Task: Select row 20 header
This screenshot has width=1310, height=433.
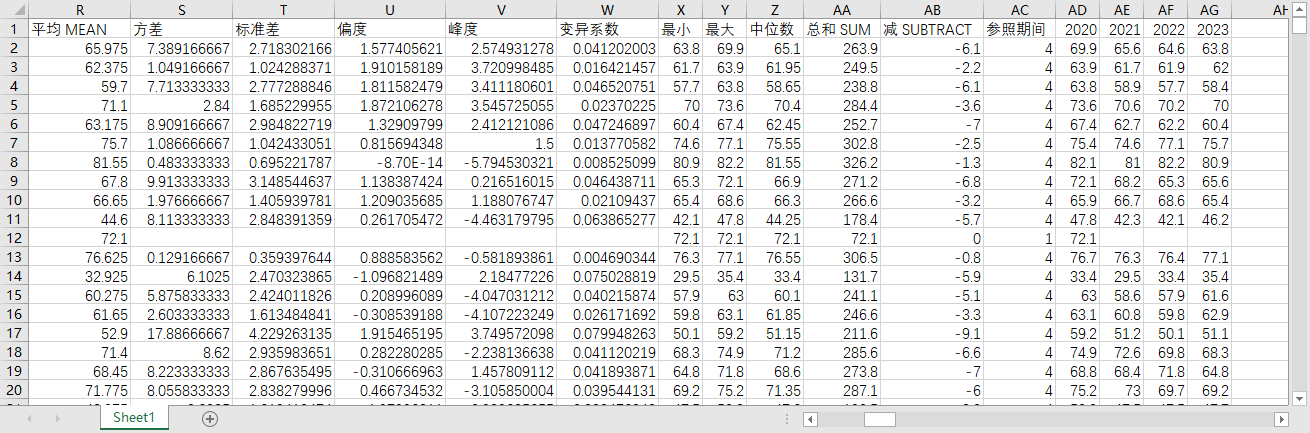Action: click(14, 390)
